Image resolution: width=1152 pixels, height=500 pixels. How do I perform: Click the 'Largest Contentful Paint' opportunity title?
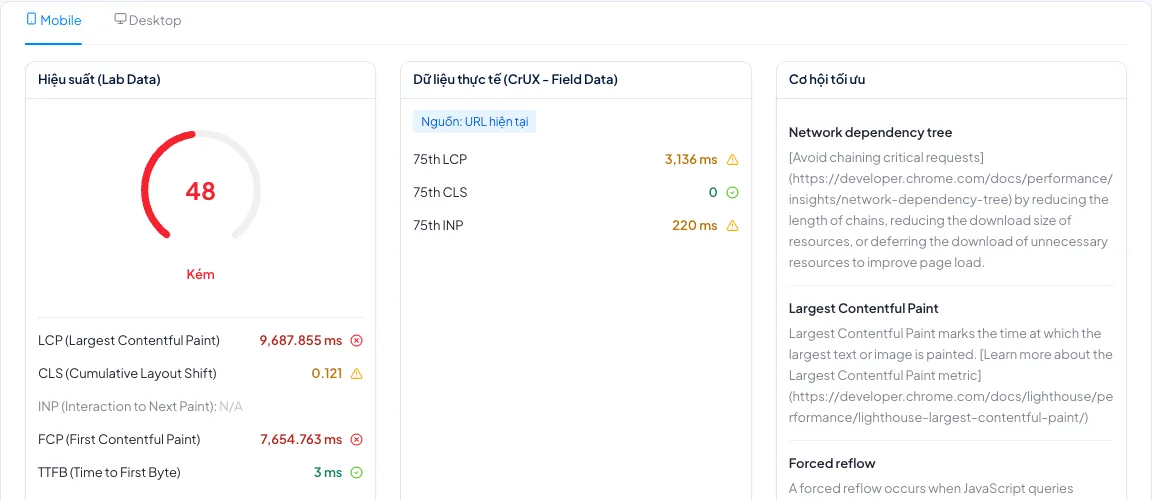point(863,308)
